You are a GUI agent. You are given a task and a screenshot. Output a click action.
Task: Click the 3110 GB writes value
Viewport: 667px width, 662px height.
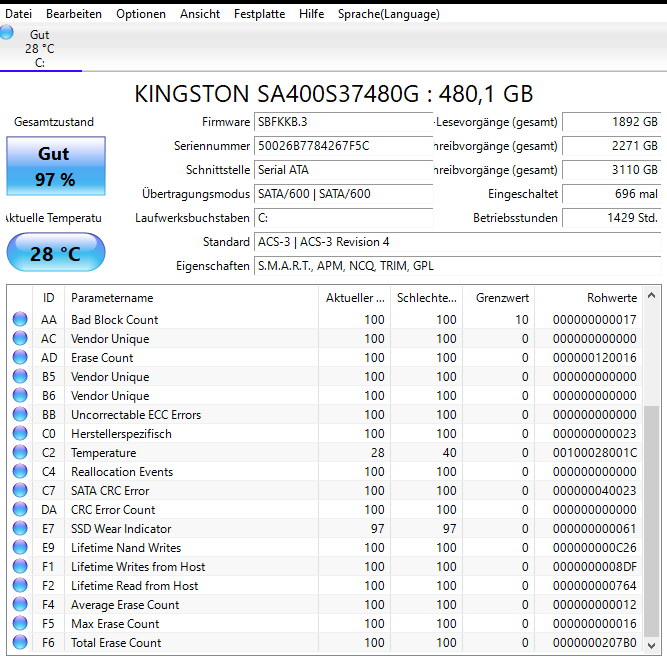612,170
